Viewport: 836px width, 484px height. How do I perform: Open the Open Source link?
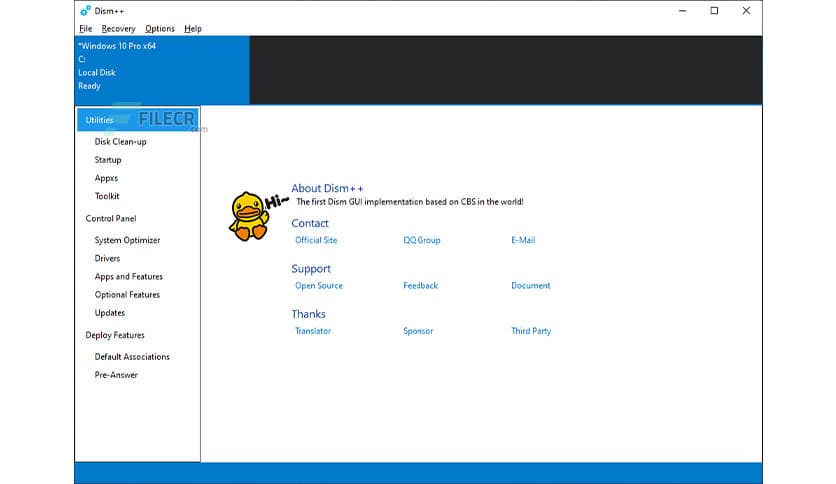coord(319,286)
